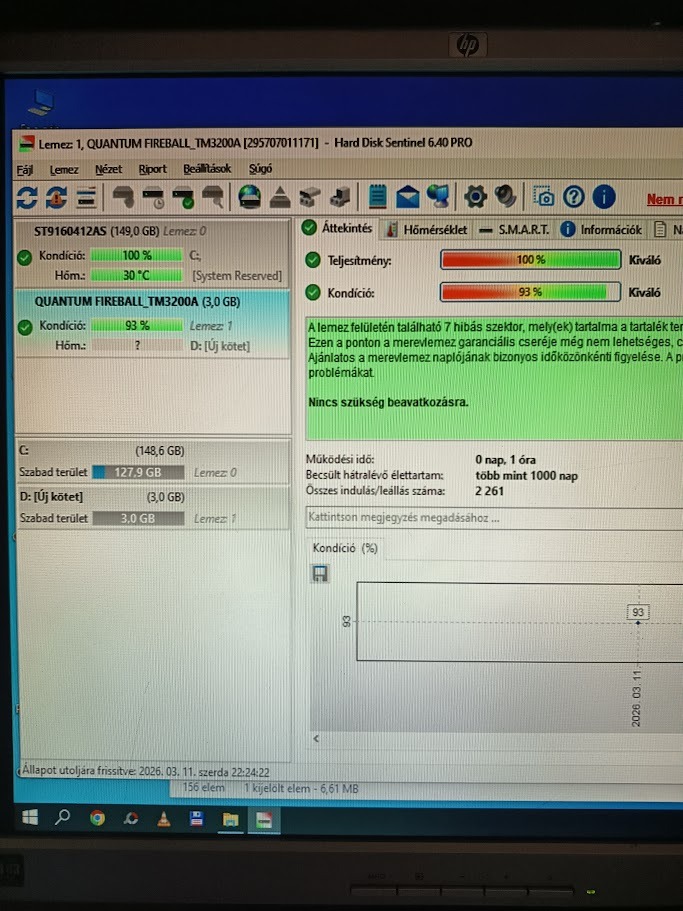
Task: Open the gear settings toolbar icon
Action: 475,197
